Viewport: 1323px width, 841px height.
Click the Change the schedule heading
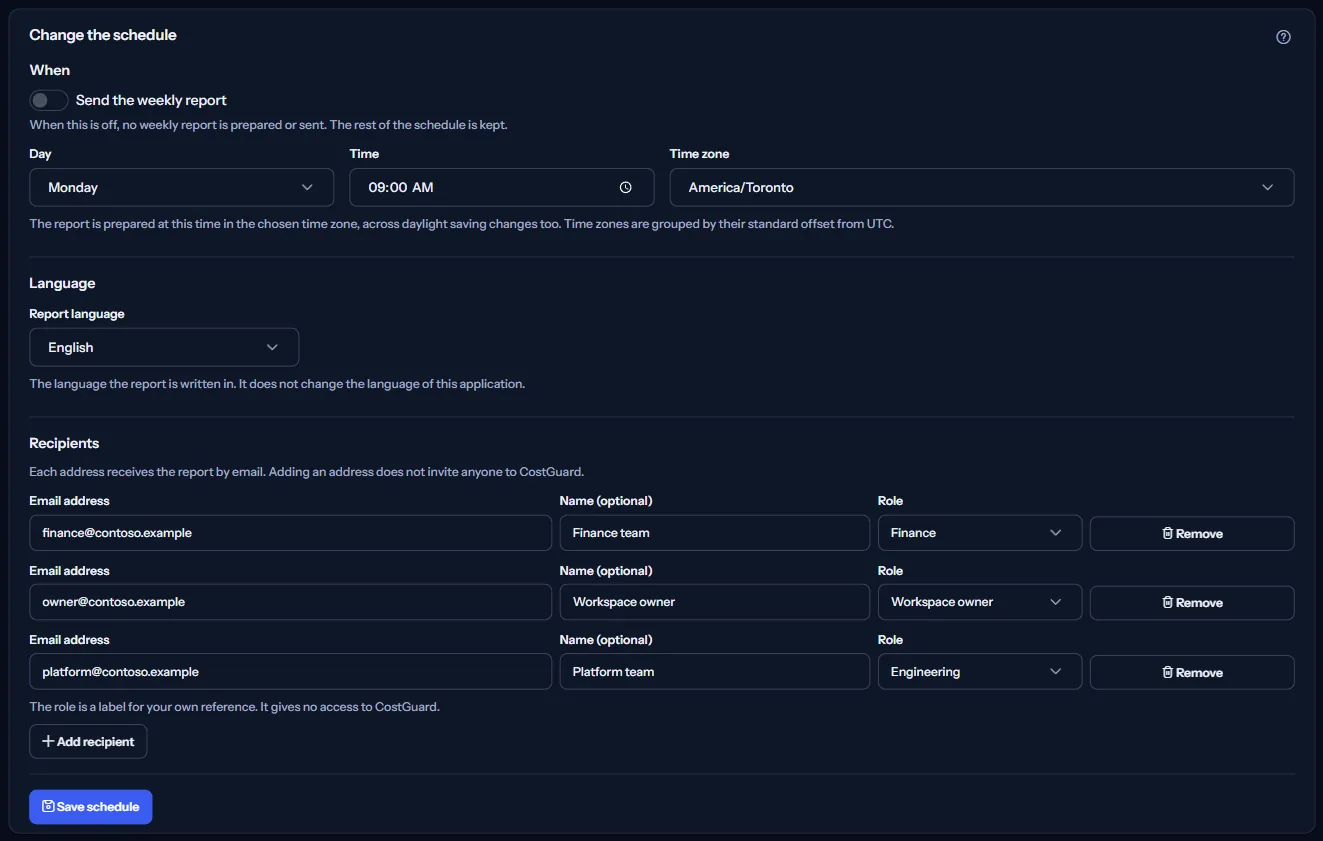click(103, 35)
